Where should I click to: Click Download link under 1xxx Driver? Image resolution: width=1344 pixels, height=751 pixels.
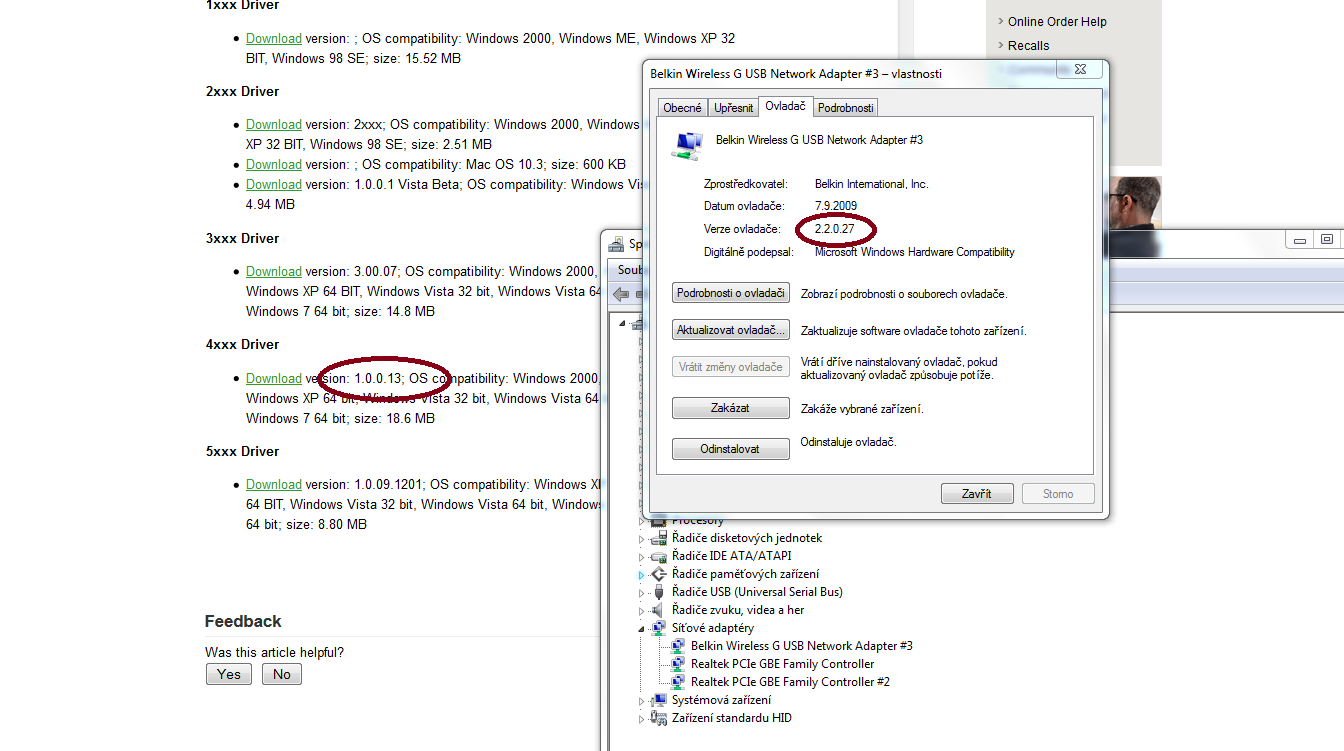[x=274, y=38]
